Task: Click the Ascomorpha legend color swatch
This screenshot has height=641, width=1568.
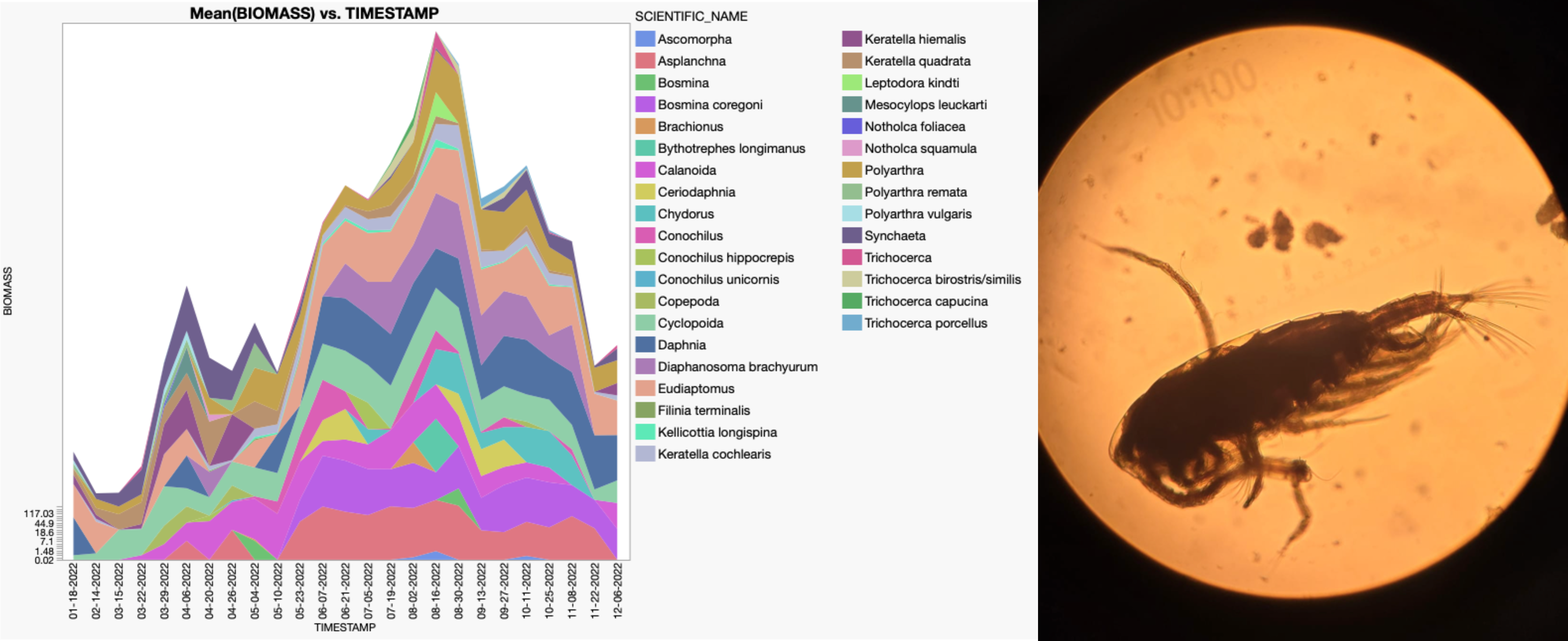Action: pyautogui.click(x=645, y=39)
